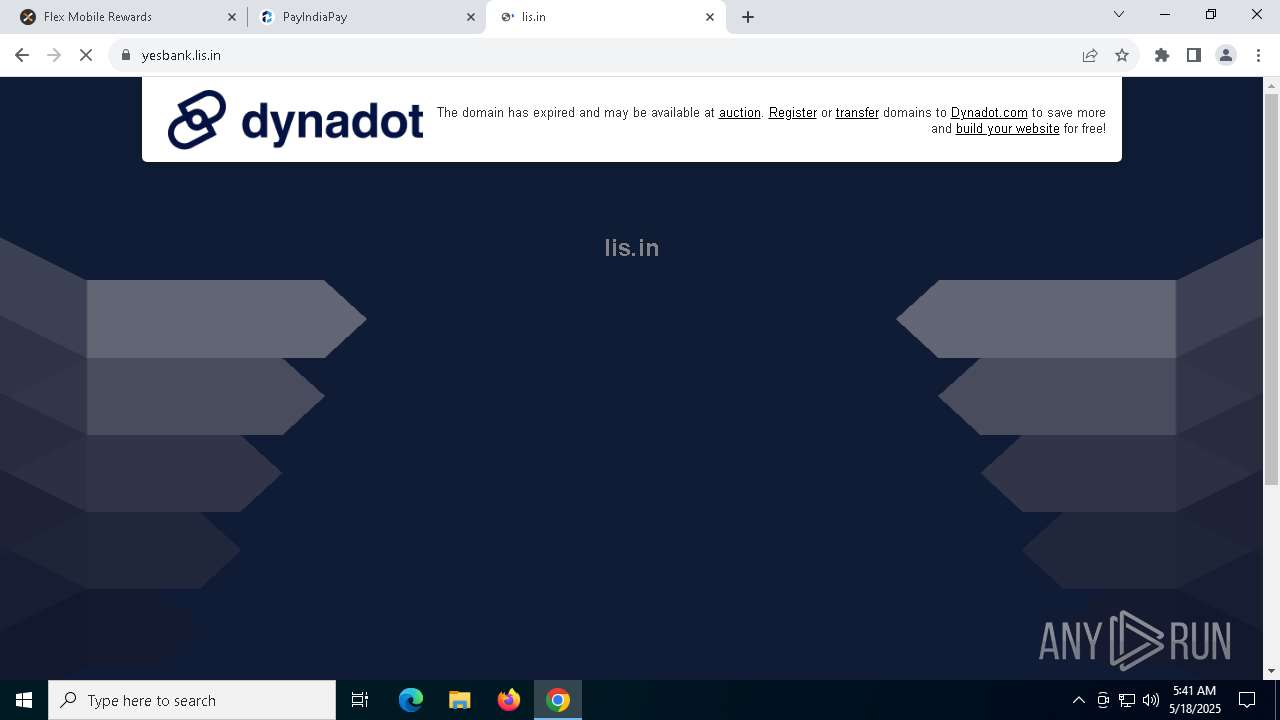Click the lis.in heading text
Viewport: 1280px width, 720px height.
point(632,247)
